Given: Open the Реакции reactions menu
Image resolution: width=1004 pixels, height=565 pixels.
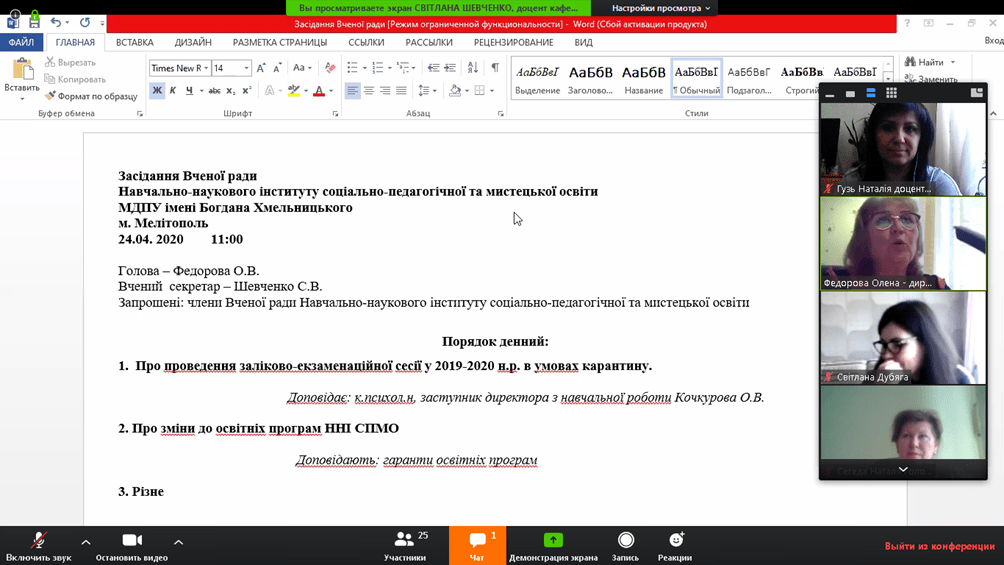Looking at the screenshot, I should [675, 545].
